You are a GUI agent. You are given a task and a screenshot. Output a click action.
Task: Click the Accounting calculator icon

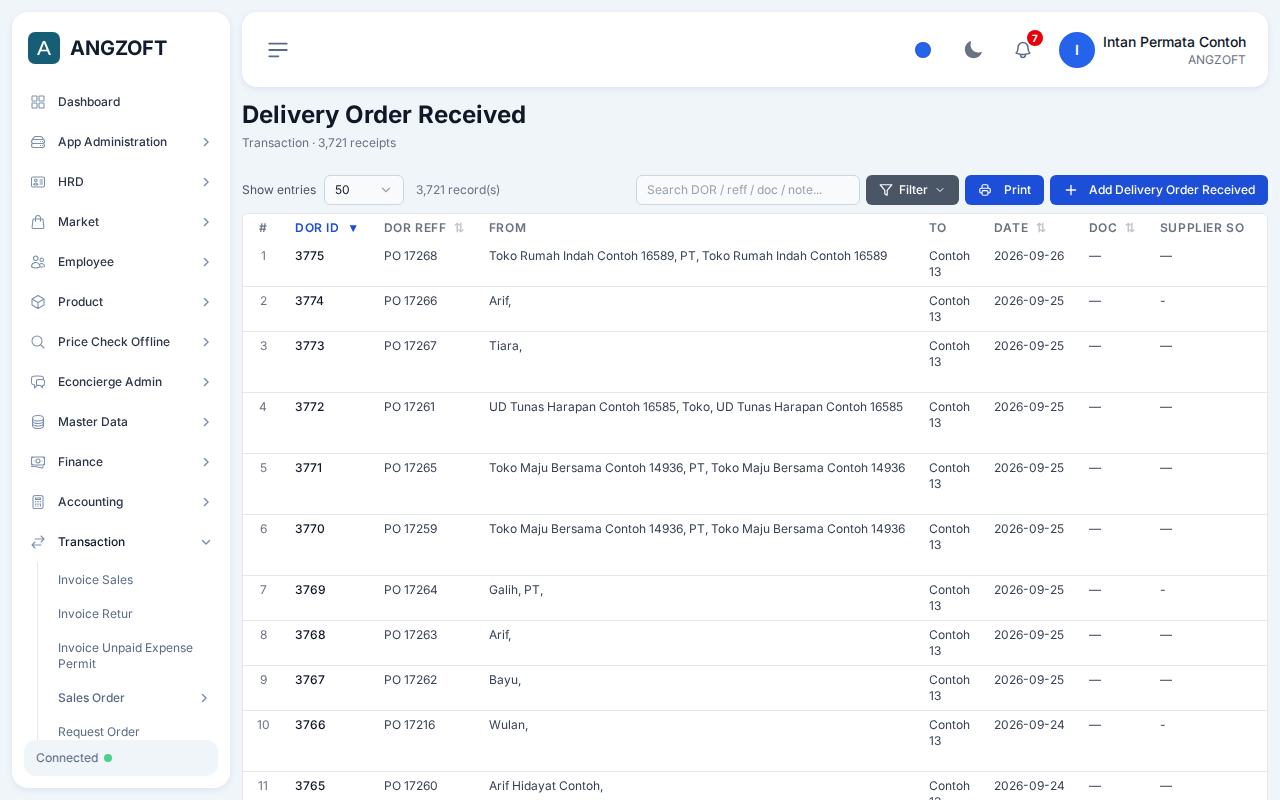38,502
